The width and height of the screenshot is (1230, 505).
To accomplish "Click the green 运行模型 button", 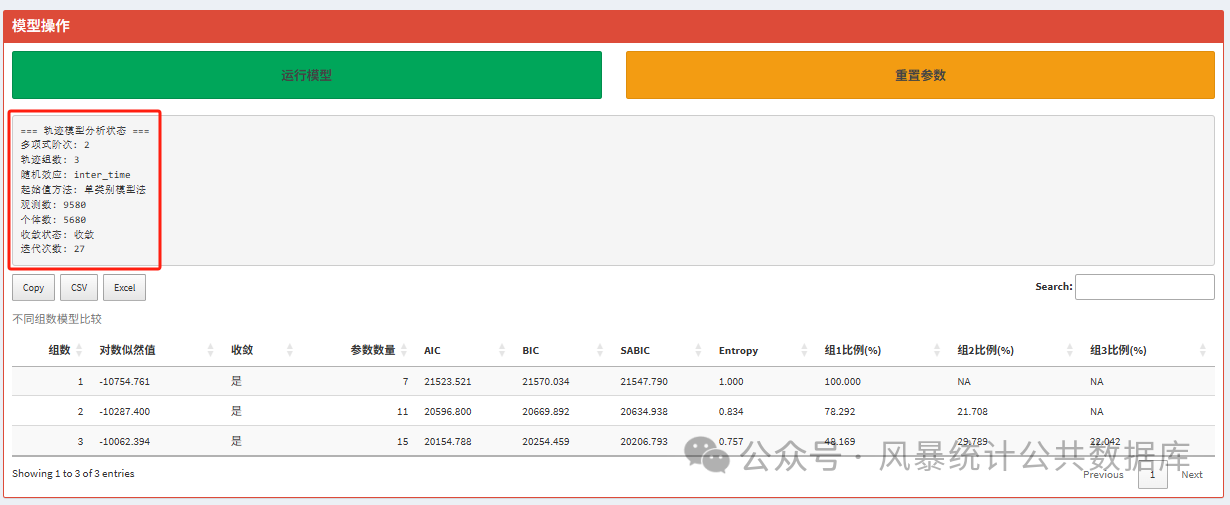I will (307, 75).
